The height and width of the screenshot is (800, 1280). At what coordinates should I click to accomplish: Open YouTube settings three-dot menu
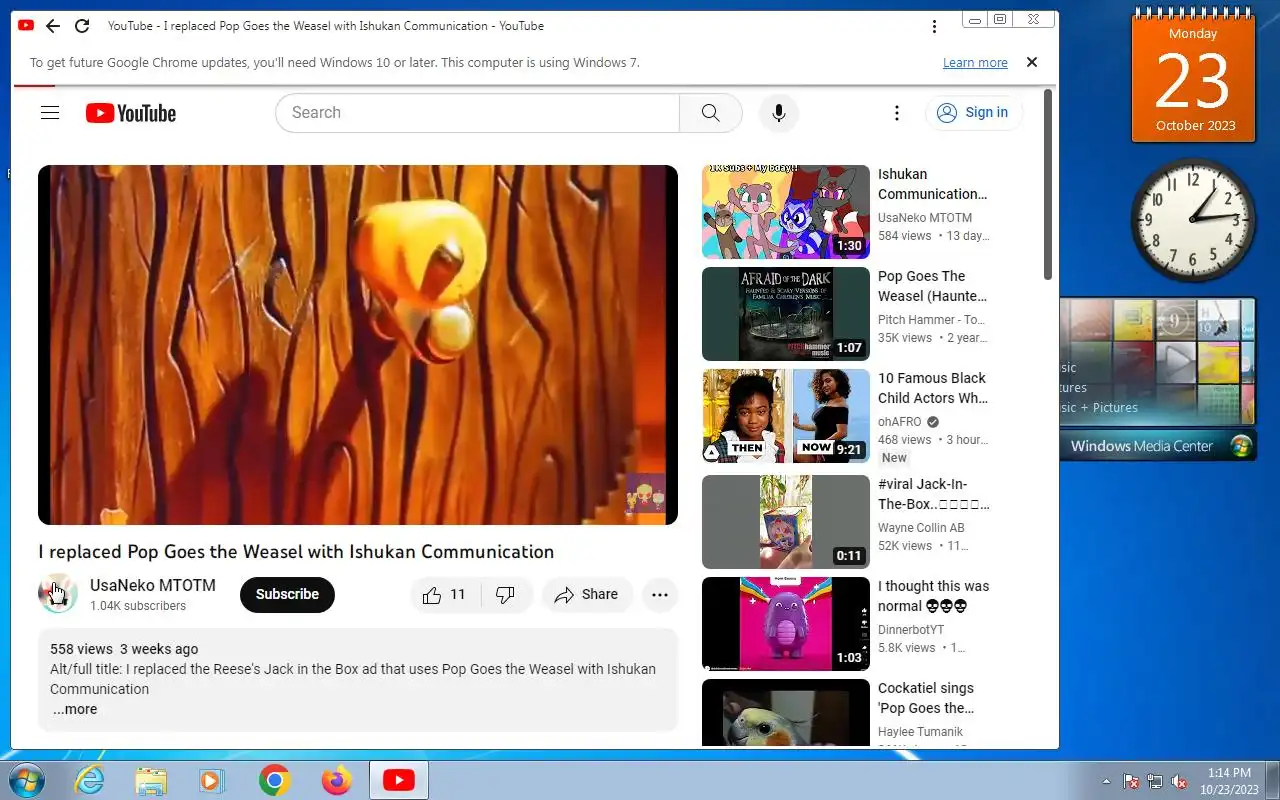[897, 113]
